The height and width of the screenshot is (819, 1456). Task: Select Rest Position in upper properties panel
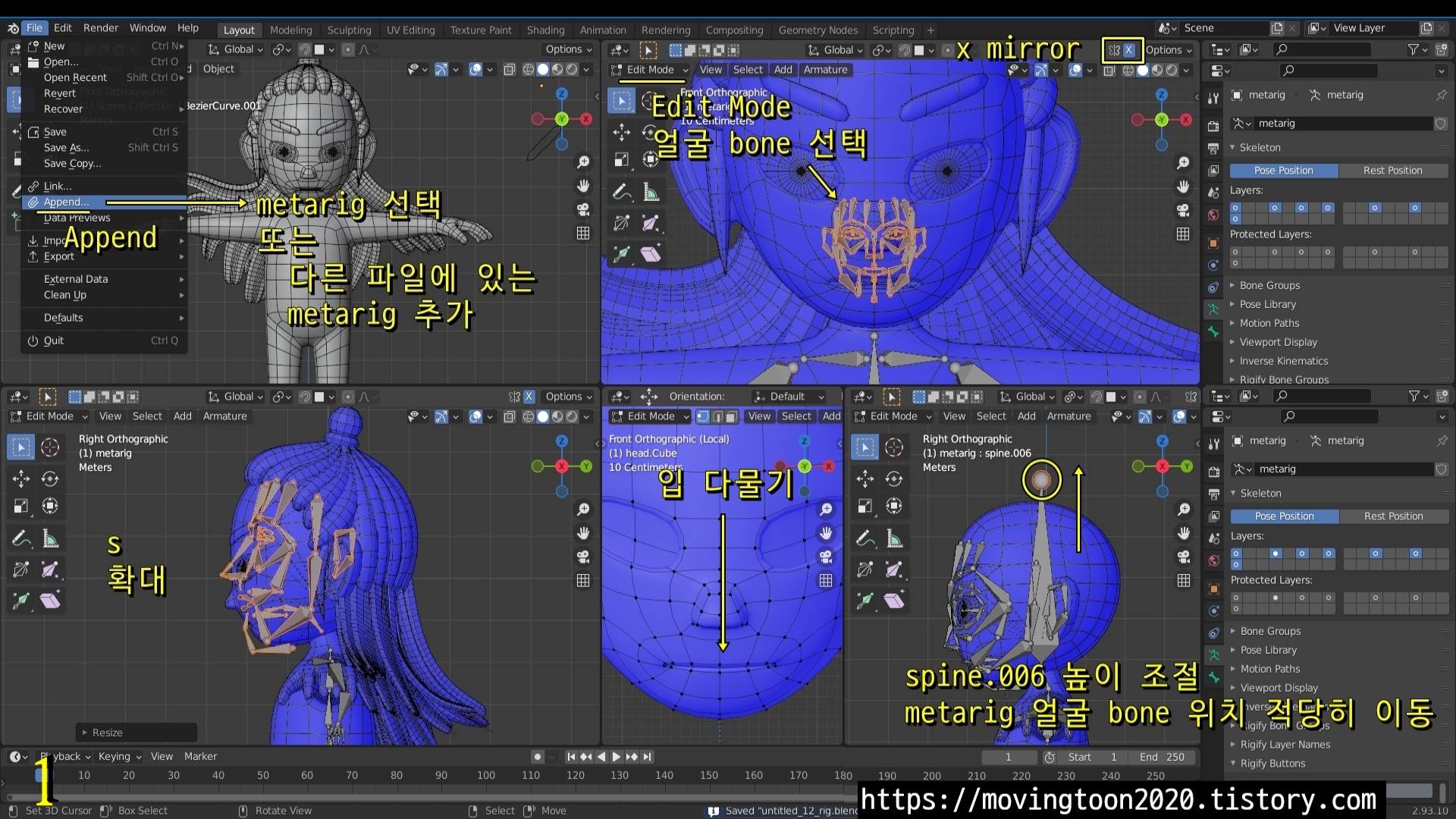point(1392,171)
